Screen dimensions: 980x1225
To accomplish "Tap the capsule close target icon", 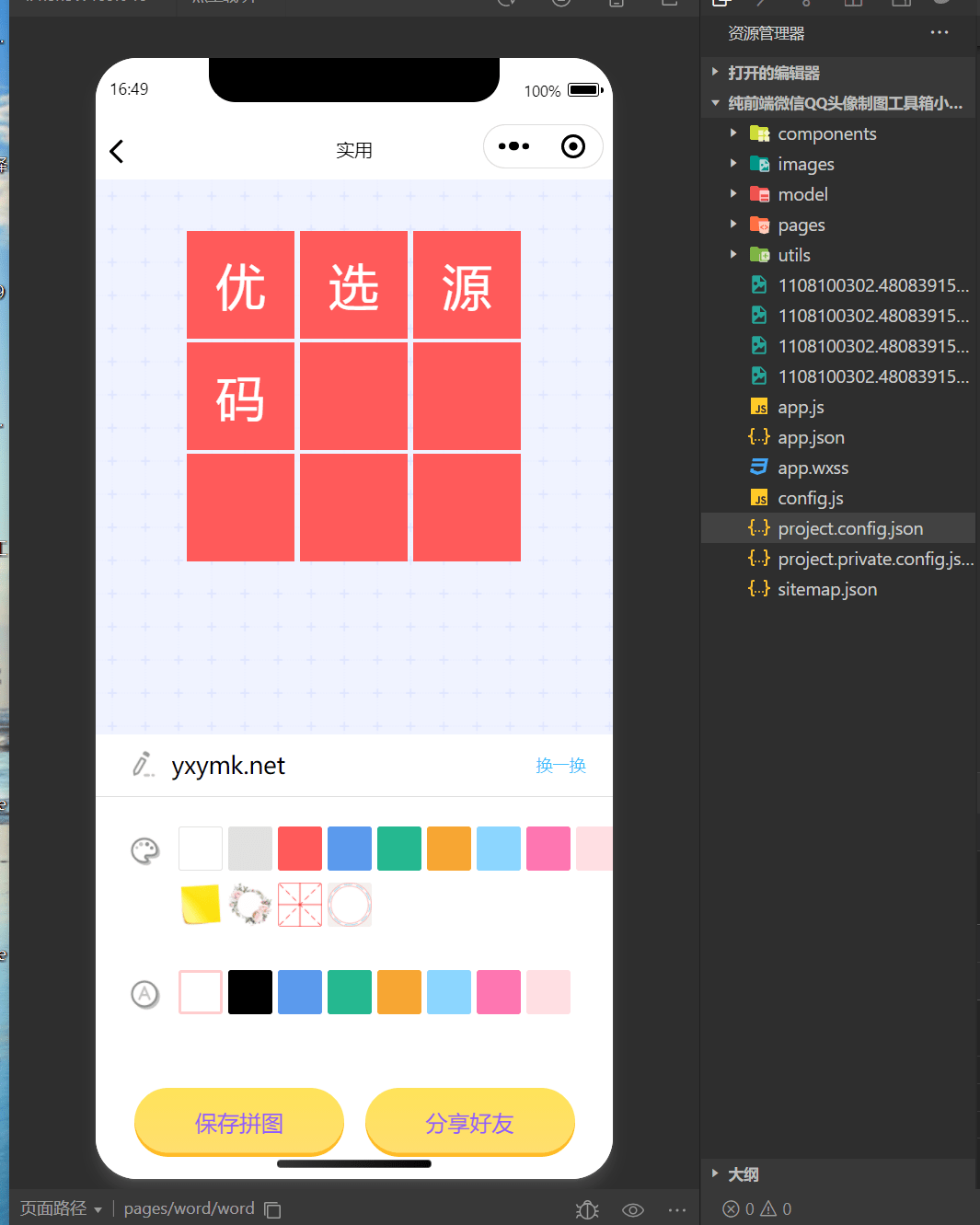I will (x=573, y=146).
